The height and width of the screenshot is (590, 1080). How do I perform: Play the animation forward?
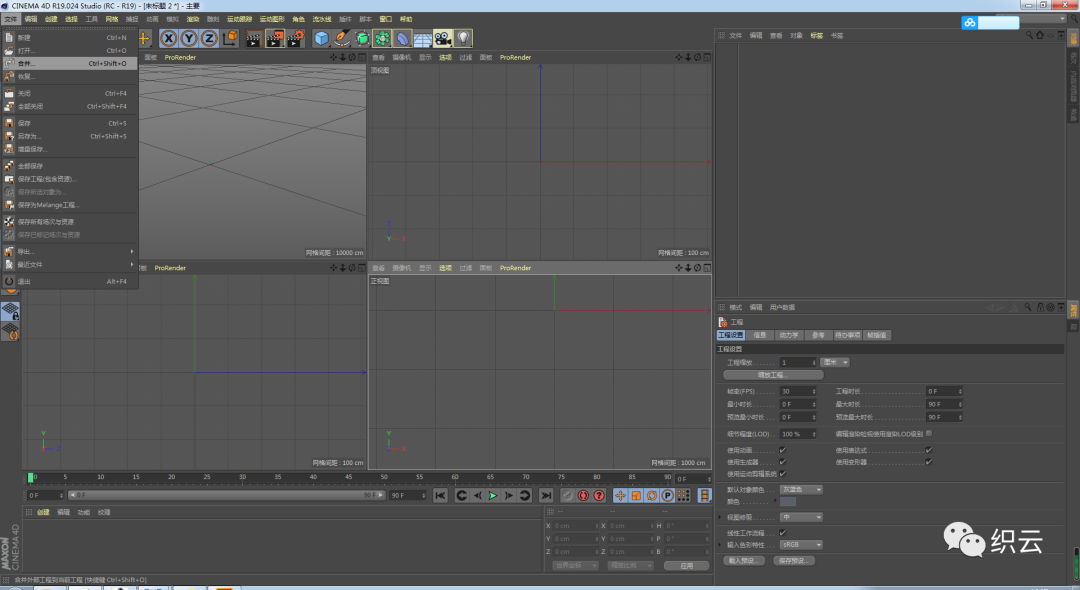492,495
